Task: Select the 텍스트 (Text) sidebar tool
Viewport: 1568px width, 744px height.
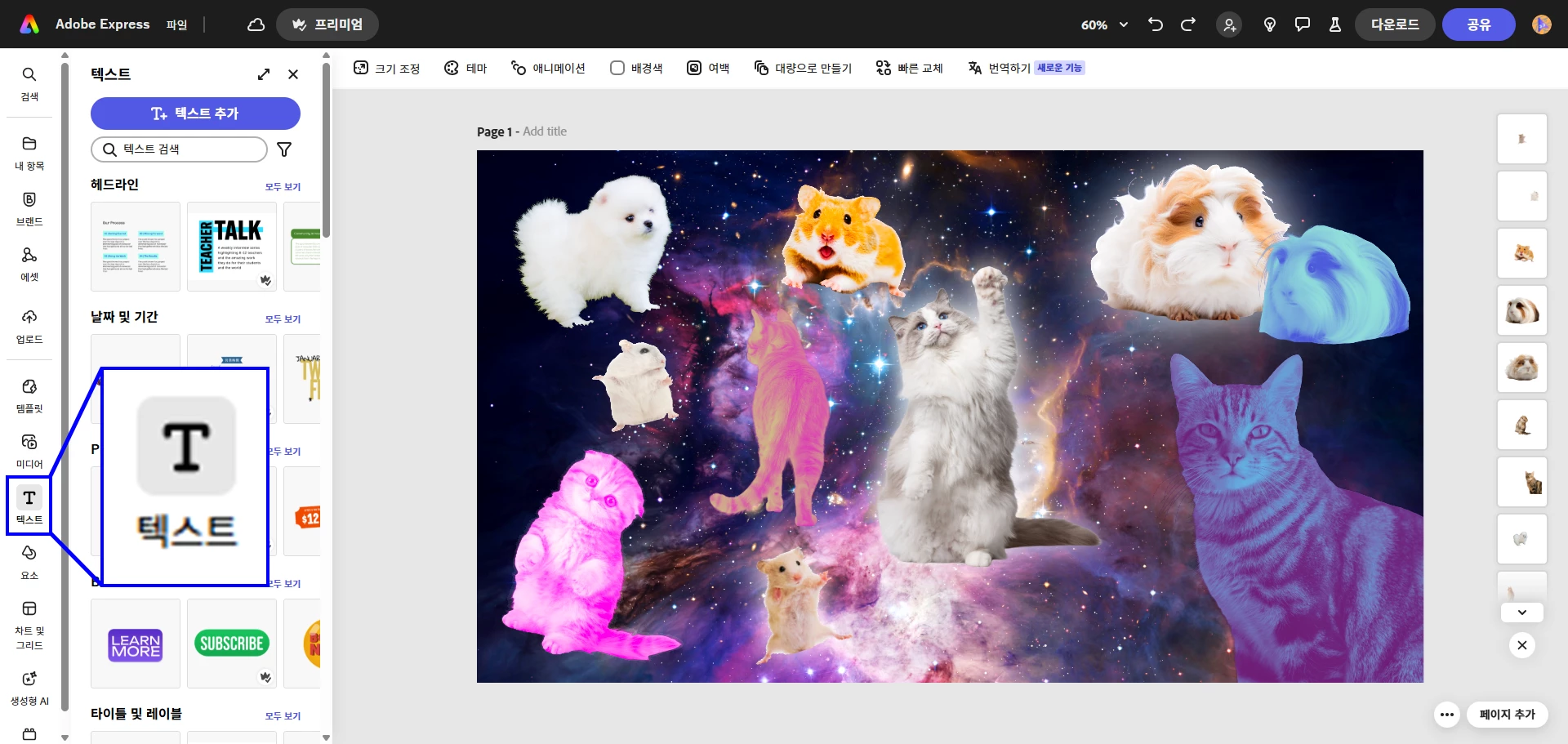Action: pos(29,506)
